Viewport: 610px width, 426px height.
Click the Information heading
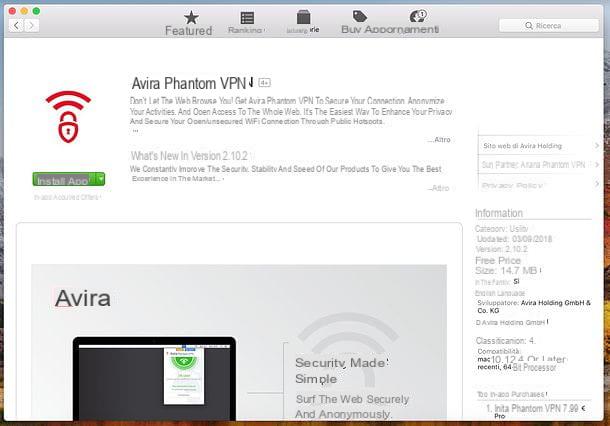tap(499, 213)
